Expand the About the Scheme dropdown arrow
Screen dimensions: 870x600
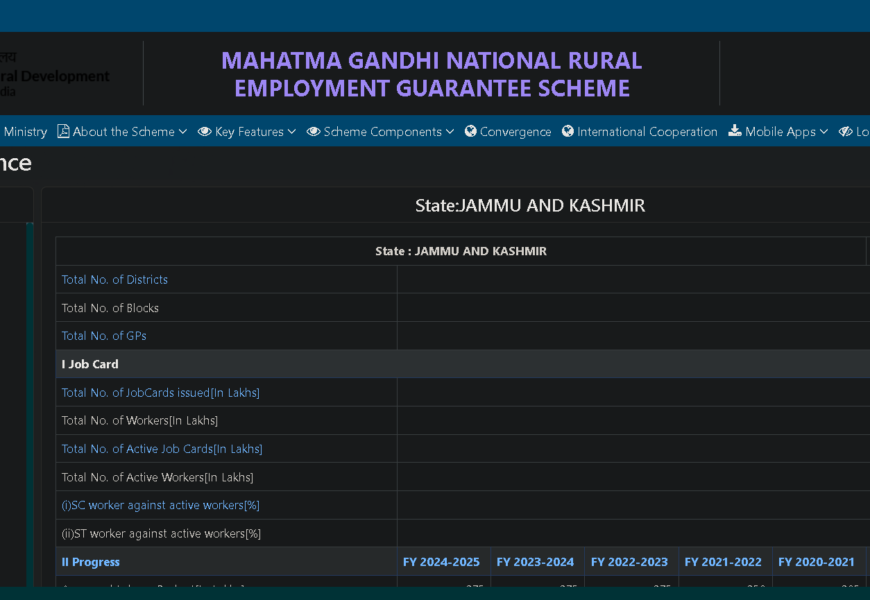click(x=183, y=132)
